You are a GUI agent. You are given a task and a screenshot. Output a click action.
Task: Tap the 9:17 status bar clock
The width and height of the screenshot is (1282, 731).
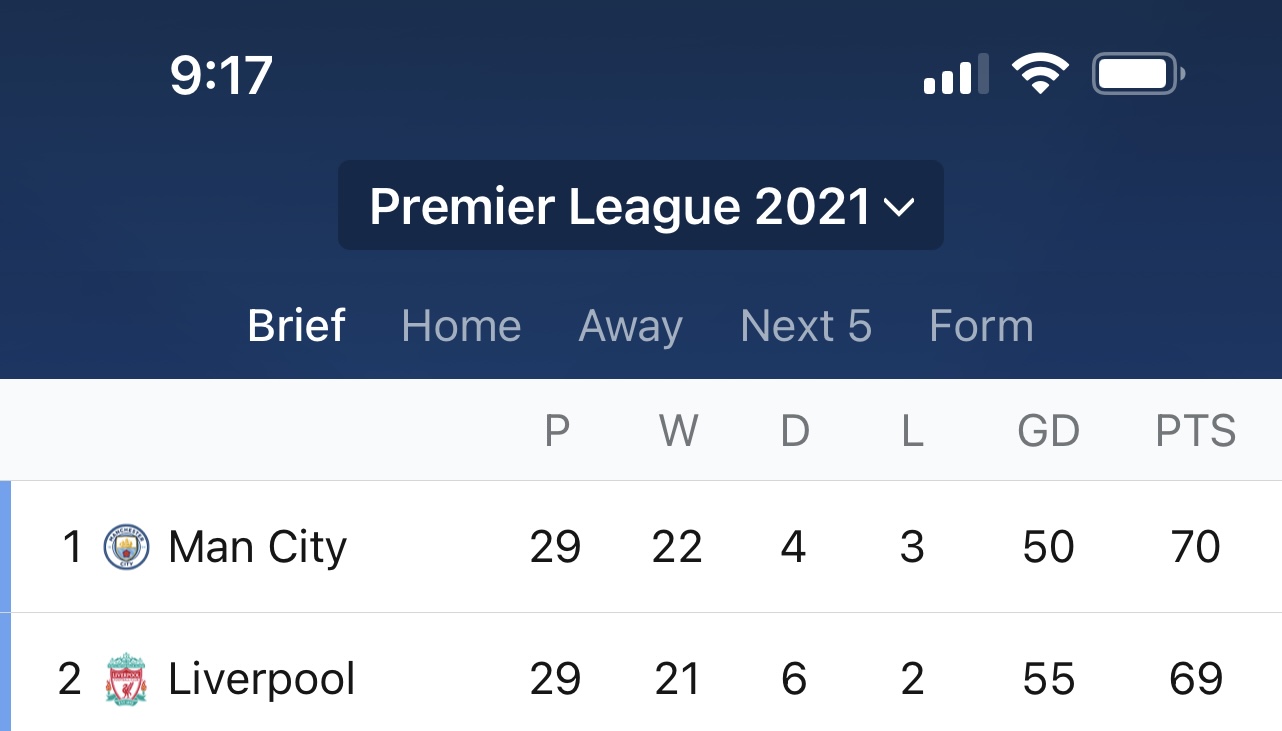[x=221, y=75]
